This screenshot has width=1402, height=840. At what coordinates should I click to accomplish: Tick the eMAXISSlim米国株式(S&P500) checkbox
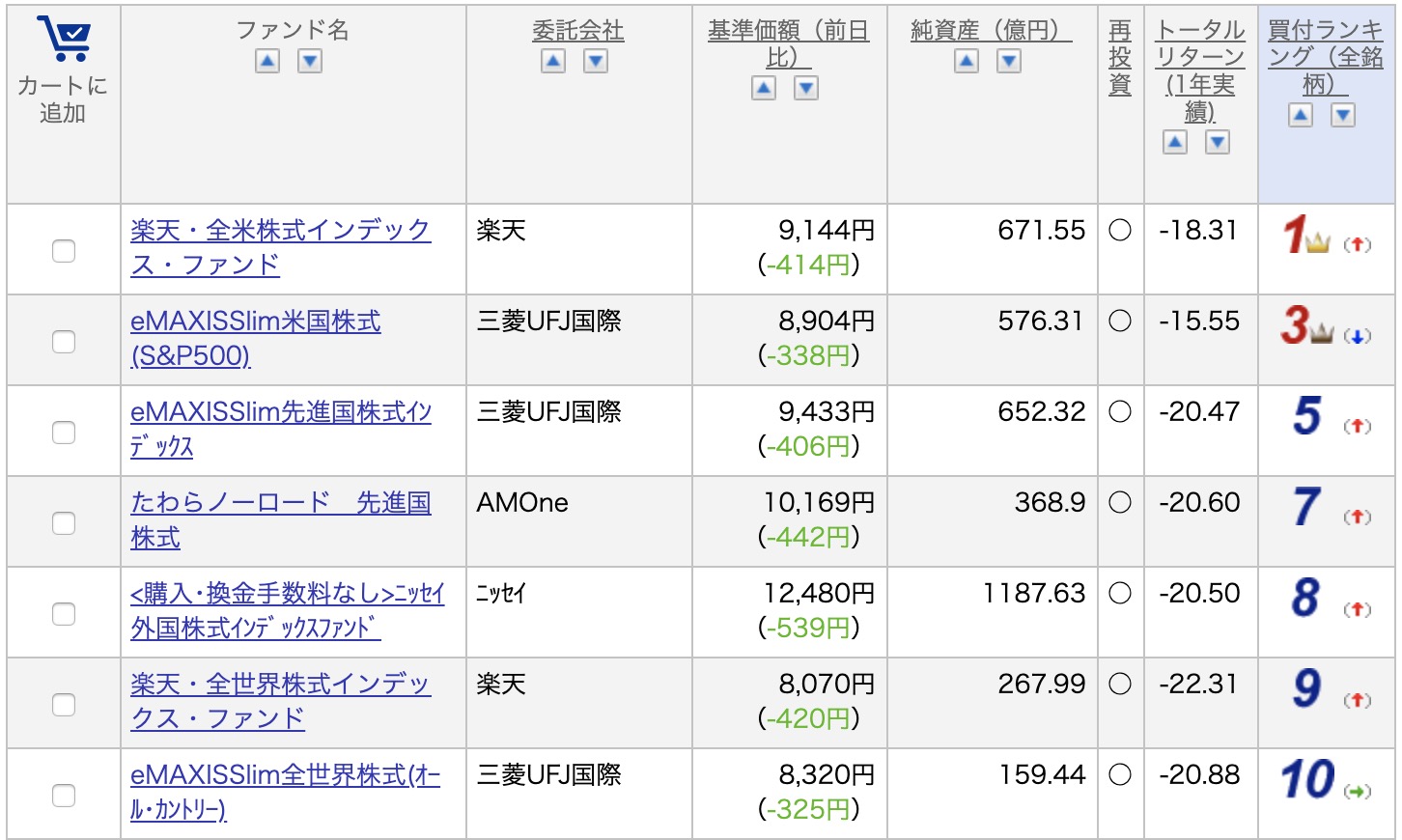click(64, 342)
